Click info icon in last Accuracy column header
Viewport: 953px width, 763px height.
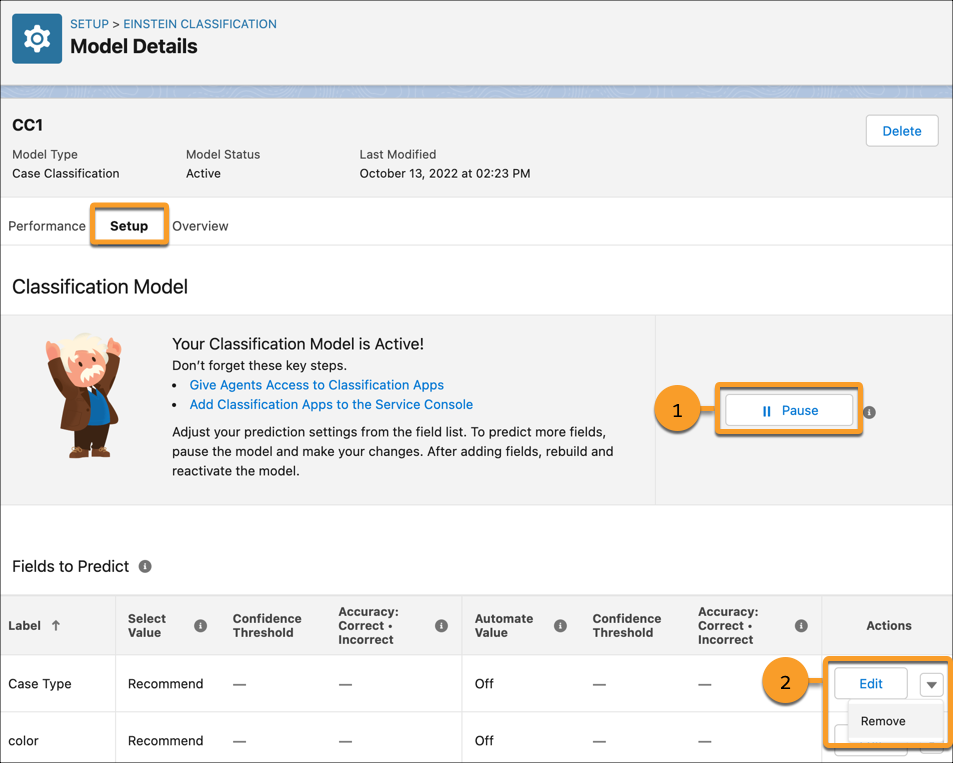click(801, 626)
